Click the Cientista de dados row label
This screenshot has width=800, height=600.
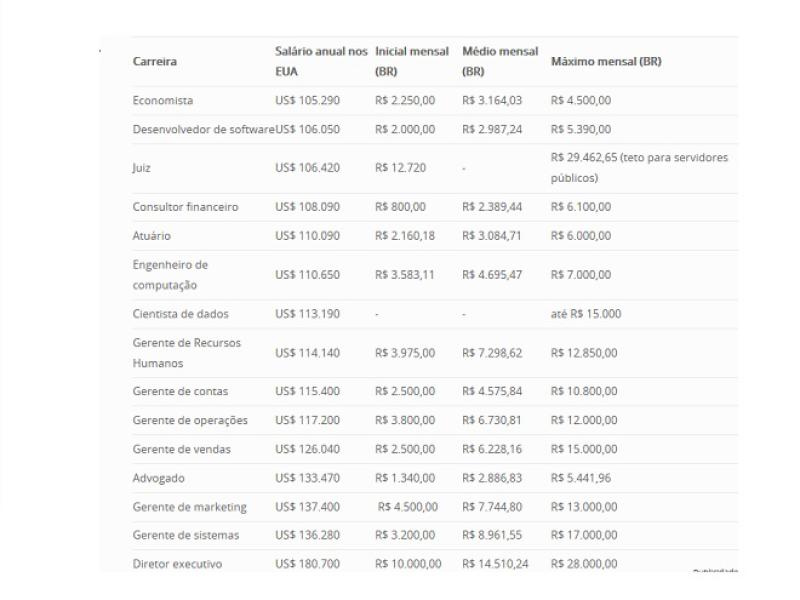point(181,314)
